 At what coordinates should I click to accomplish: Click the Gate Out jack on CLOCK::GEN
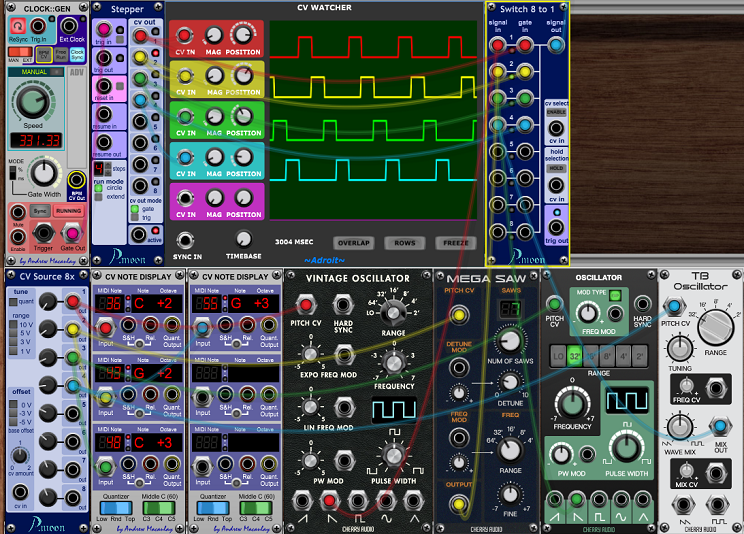pos(72,233)
